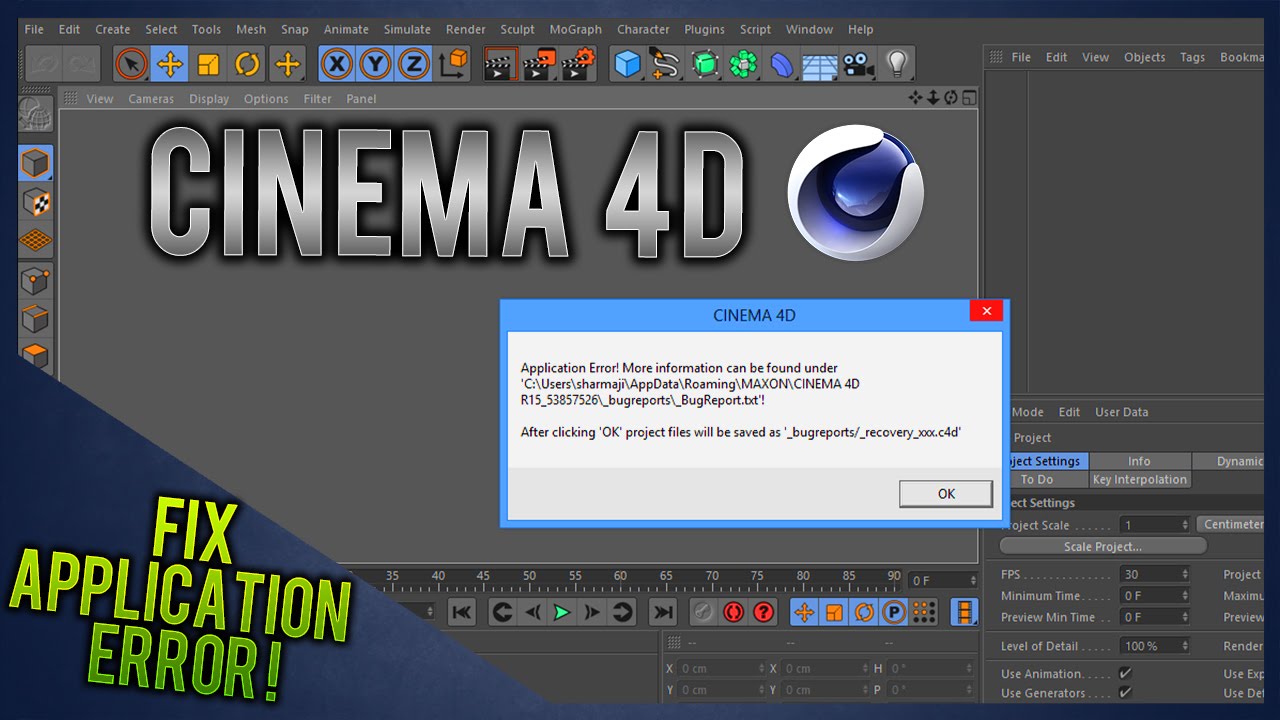Open Tags menu in Object Manager
Image resolution: width=1280 pixels, height=720 pixels.
point(1192,57)
